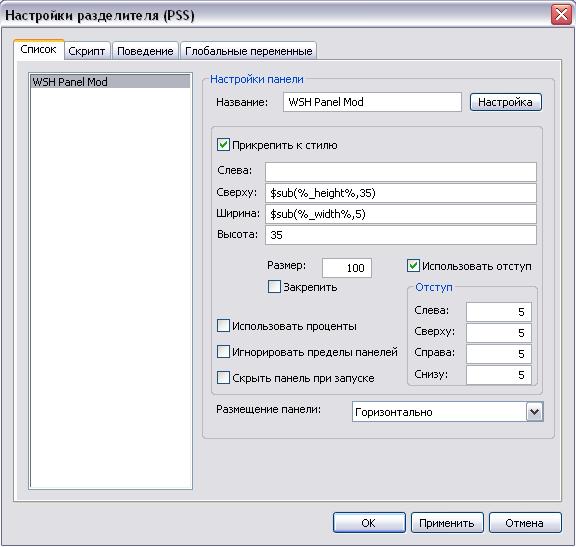Enable Игнорировать пределы панелей checkbox
The image size is (576, 547).
(223, 352)
